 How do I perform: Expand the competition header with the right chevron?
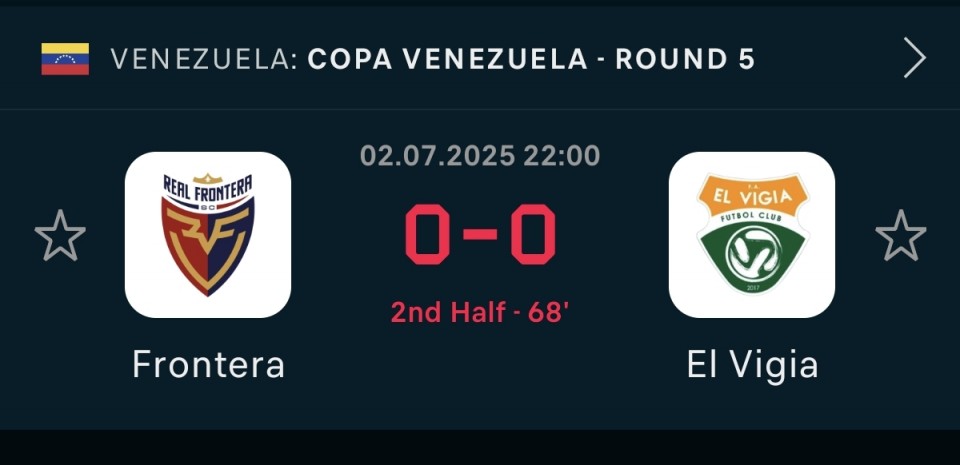click(915, 58)
